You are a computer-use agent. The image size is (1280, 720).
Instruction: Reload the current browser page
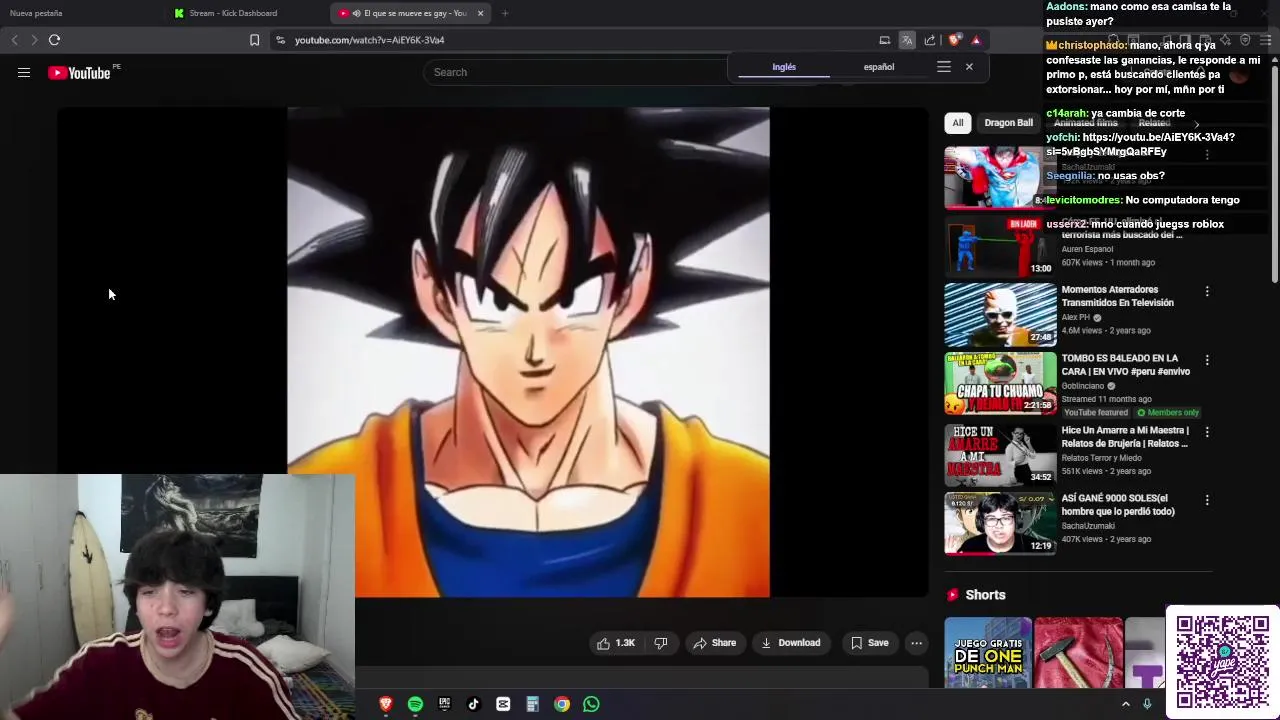click(55, 40)
